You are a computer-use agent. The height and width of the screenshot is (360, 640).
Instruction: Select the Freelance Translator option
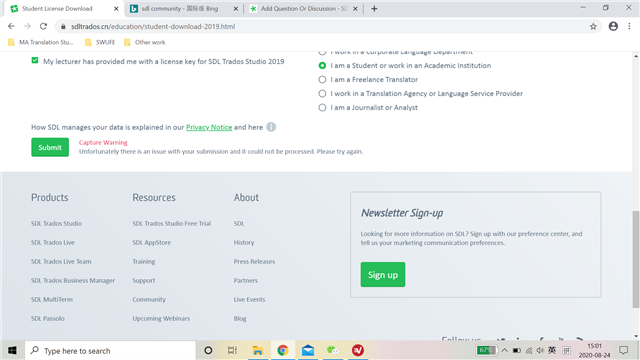coord(322,80)
